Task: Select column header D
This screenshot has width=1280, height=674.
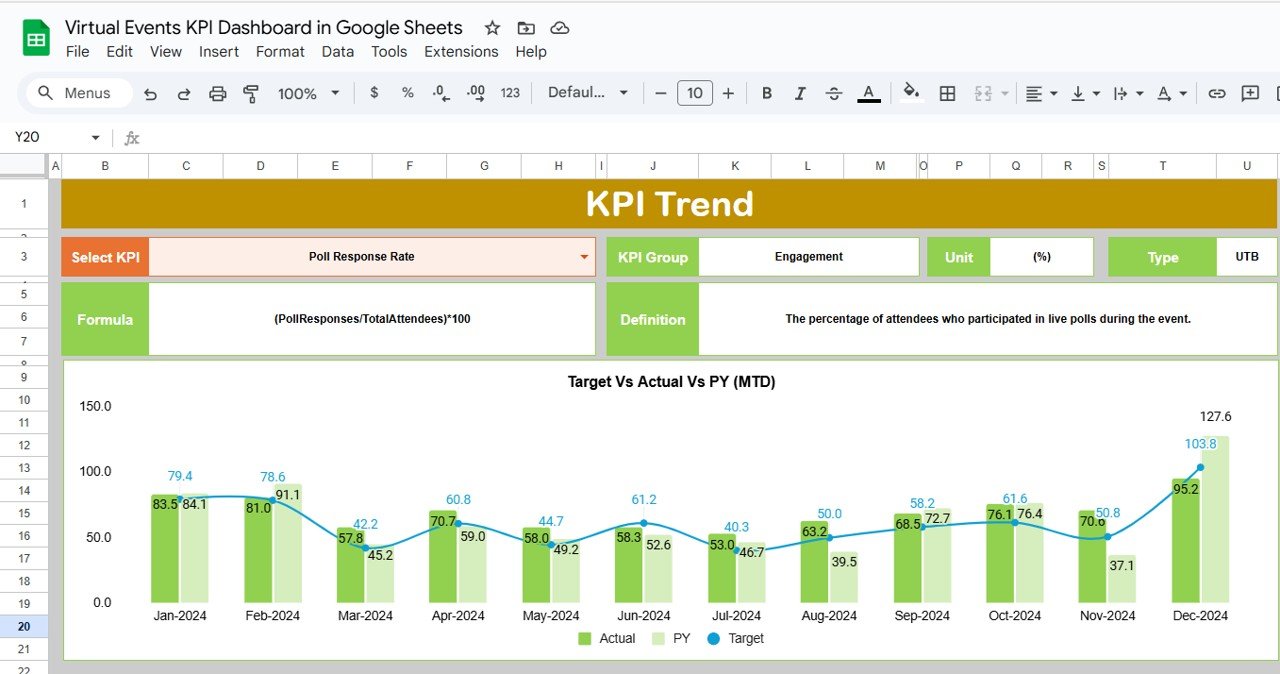Action: click(x=260, y=166)
